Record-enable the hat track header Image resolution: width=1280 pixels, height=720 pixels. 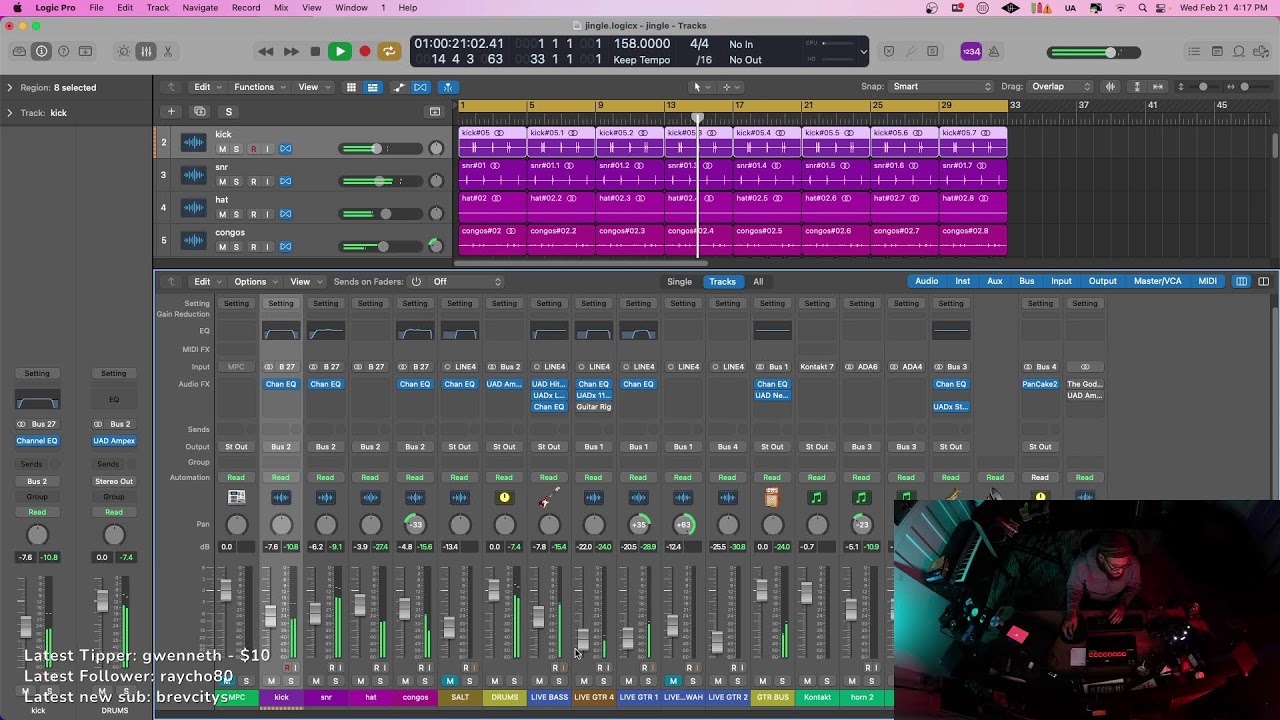point(253,214)
